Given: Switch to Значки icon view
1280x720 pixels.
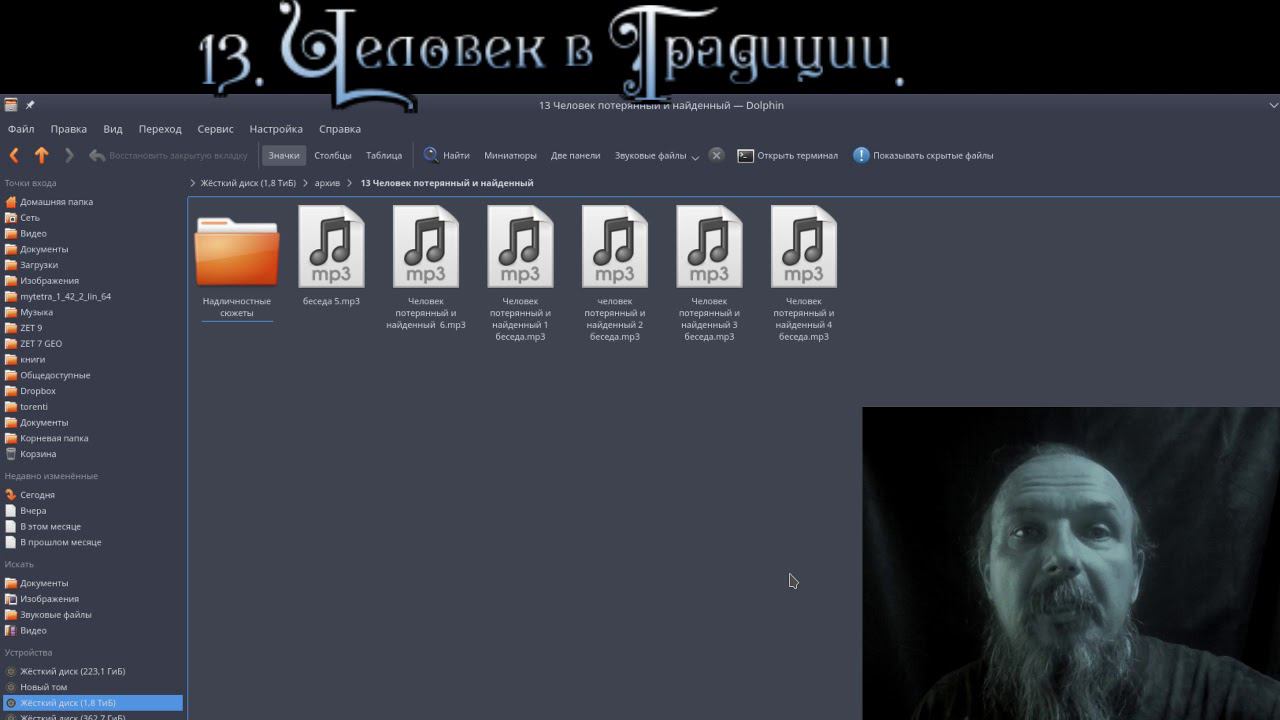Looking at the screenshot, I should (x=284, y=155).
